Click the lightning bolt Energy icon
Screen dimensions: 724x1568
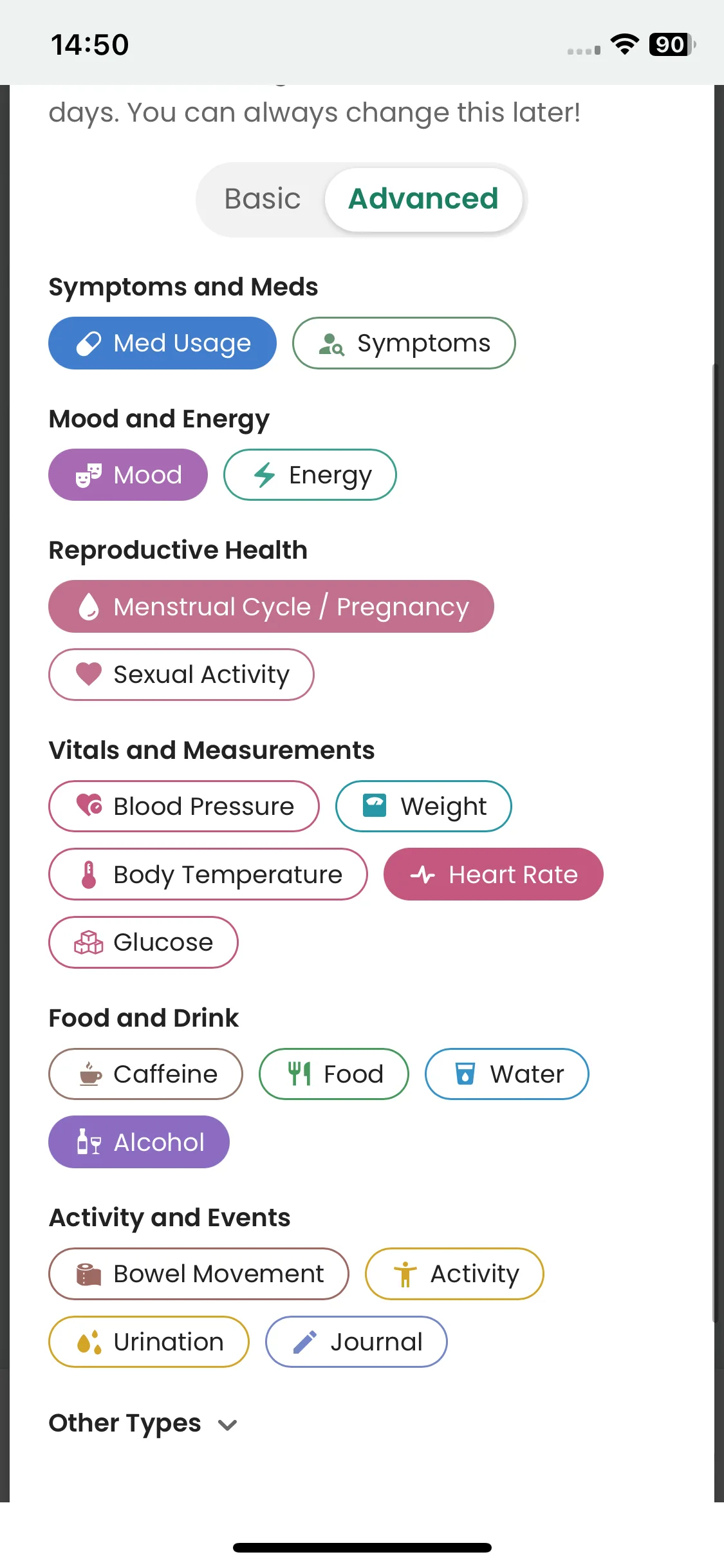click(x=265, y=476)
